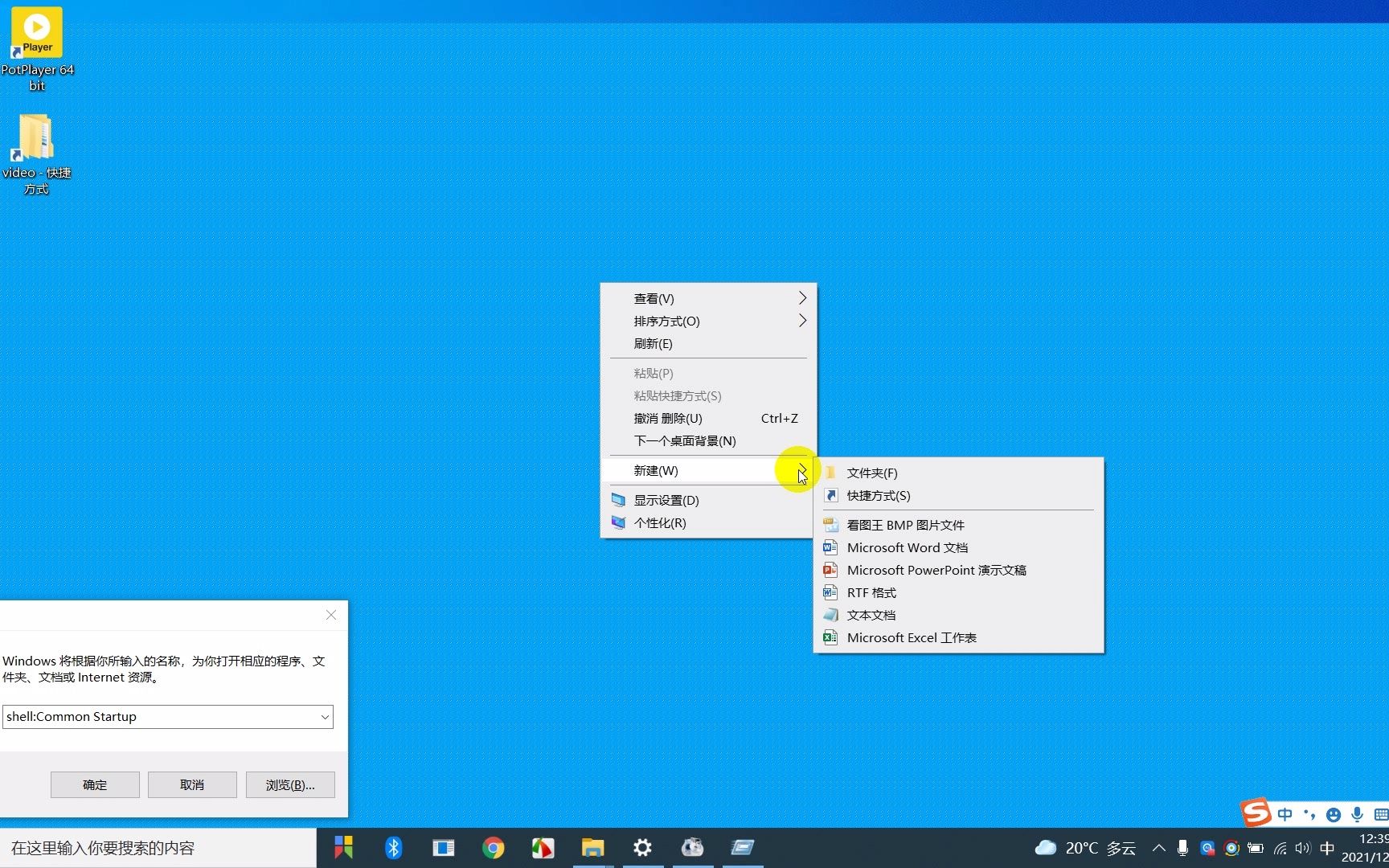Mute sound via the speaker tray icon
Image resolution: width=1389 pixels, height=868 pixels.
click(1302, 848)
